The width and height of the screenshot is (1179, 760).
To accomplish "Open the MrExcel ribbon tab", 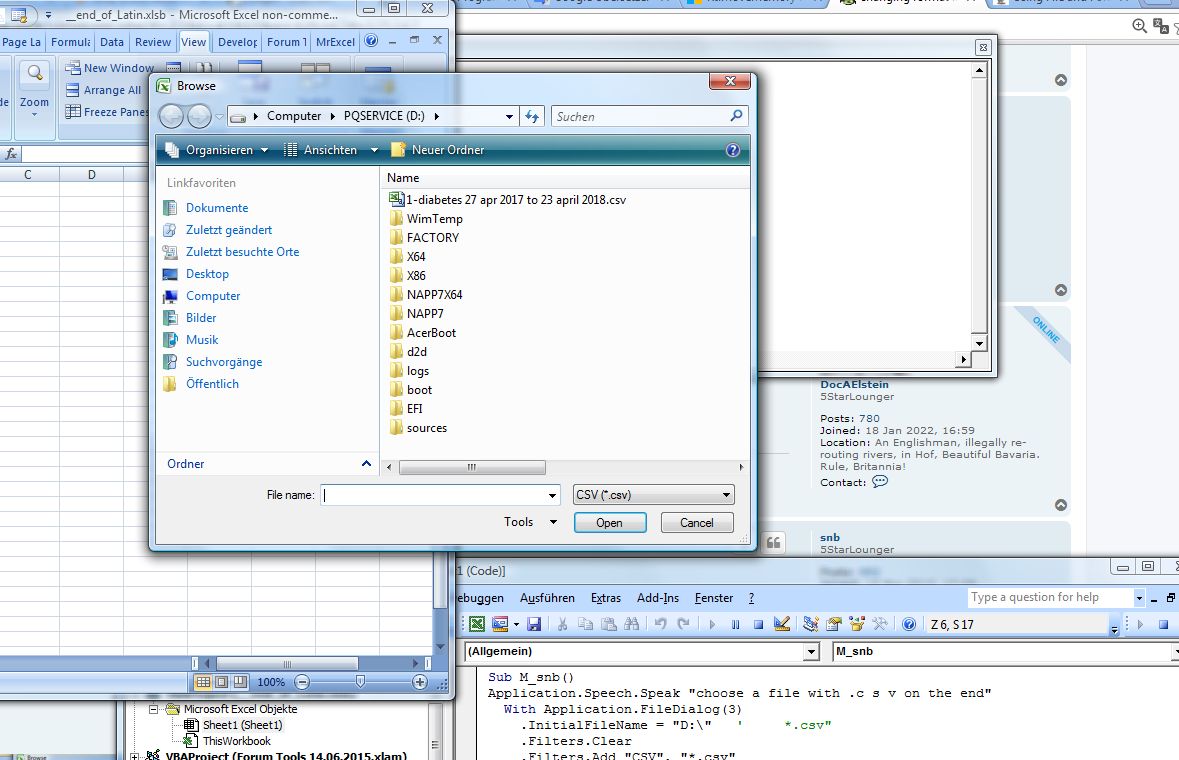I will (x=335, y=42).
